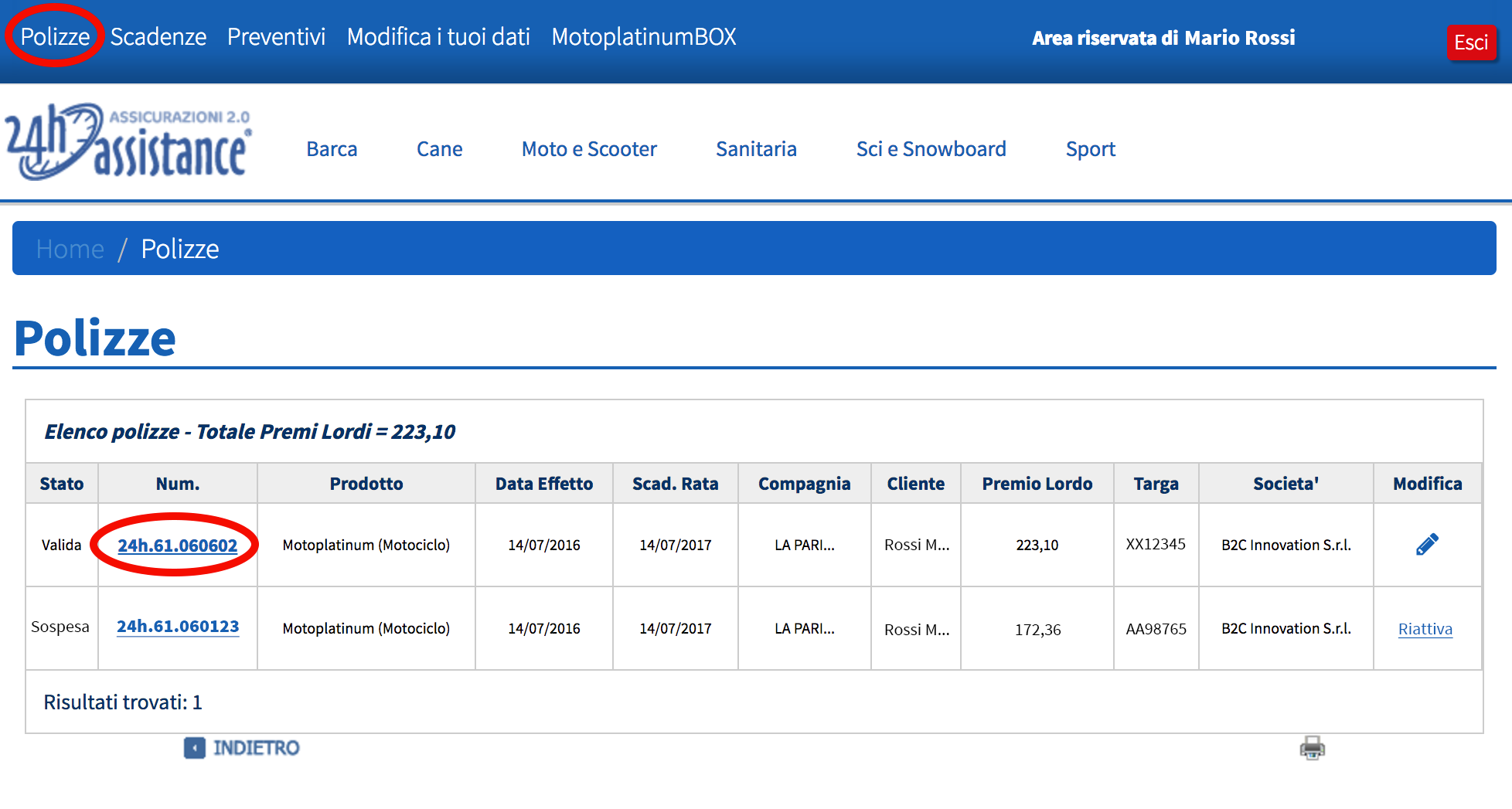Click LA PARI... in Valida row
The width and height of the screenshot is (1512, 809).
[805, 545]
